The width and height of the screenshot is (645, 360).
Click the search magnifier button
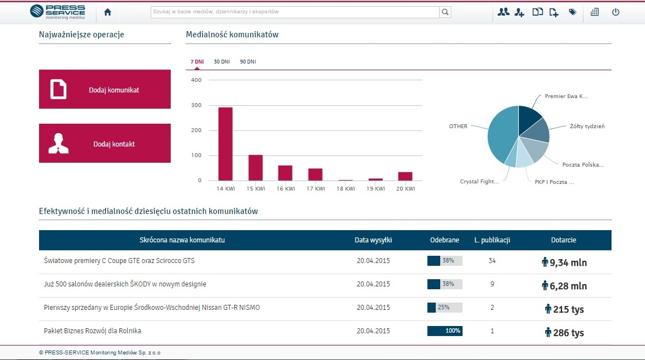445,12
